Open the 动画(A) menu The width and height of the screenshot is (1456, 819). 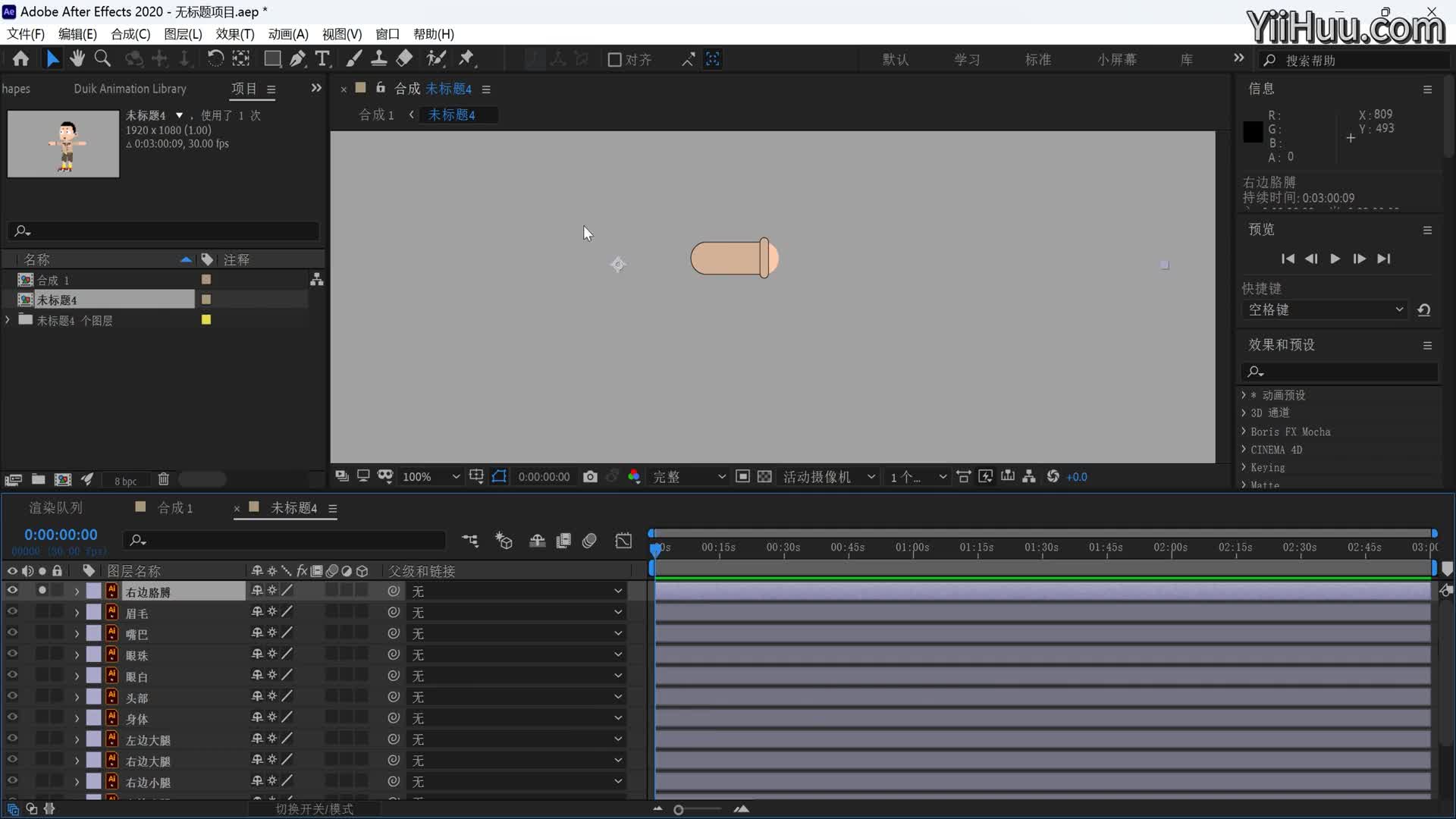pos(288,34)
